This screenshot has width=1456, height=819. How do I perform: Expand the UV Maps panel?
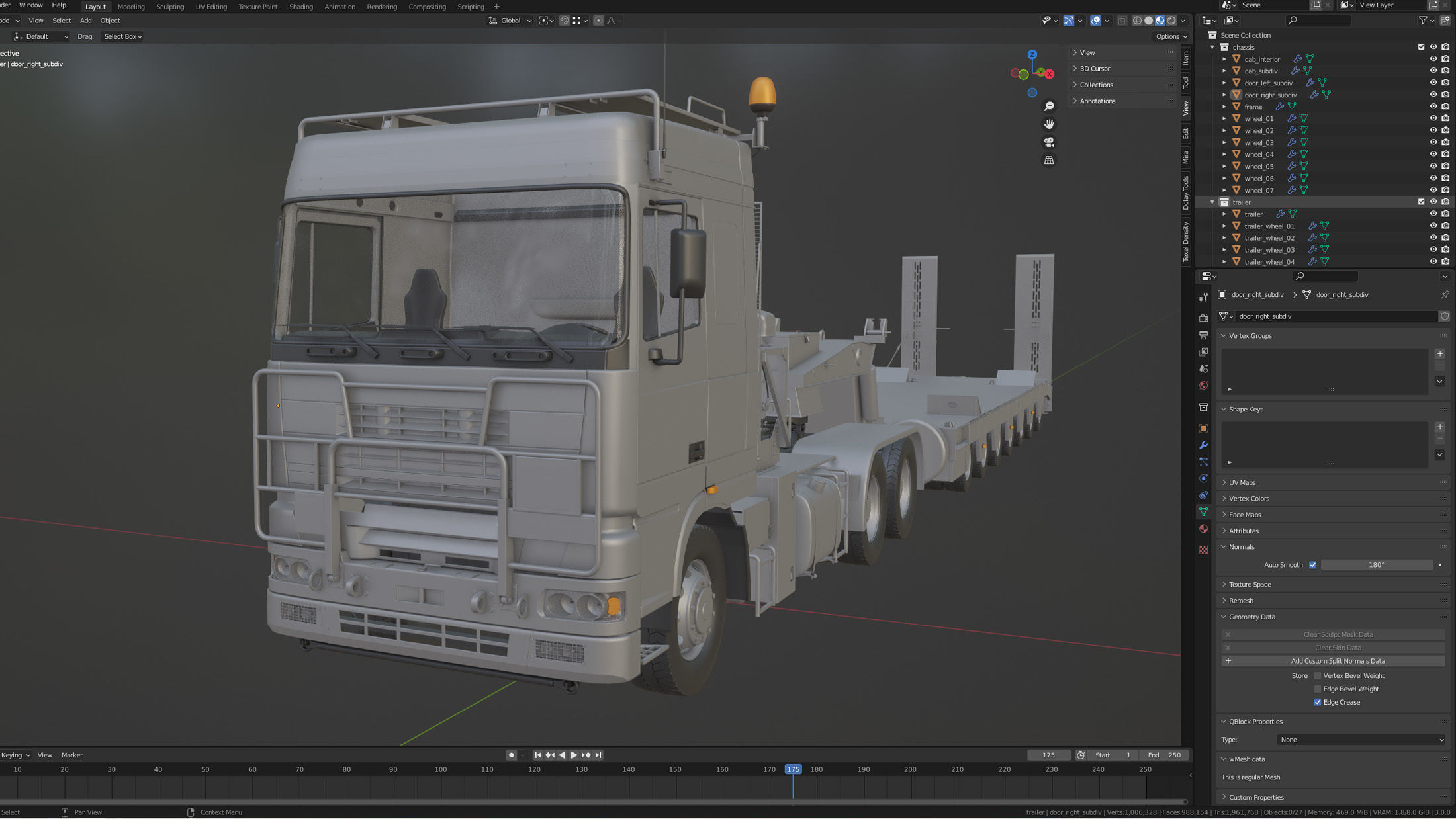click(1242, 482)
